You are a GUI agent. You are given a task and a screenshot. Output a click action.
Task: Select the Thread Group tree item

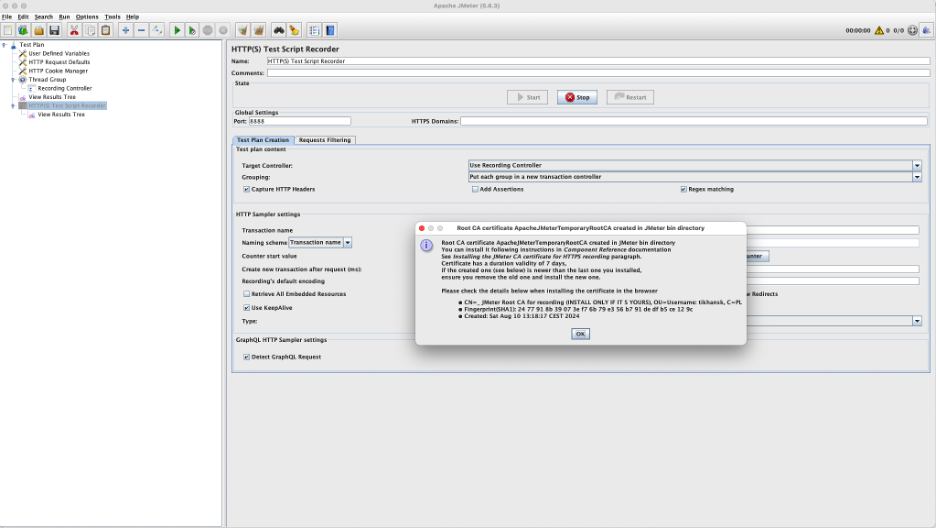47,79
